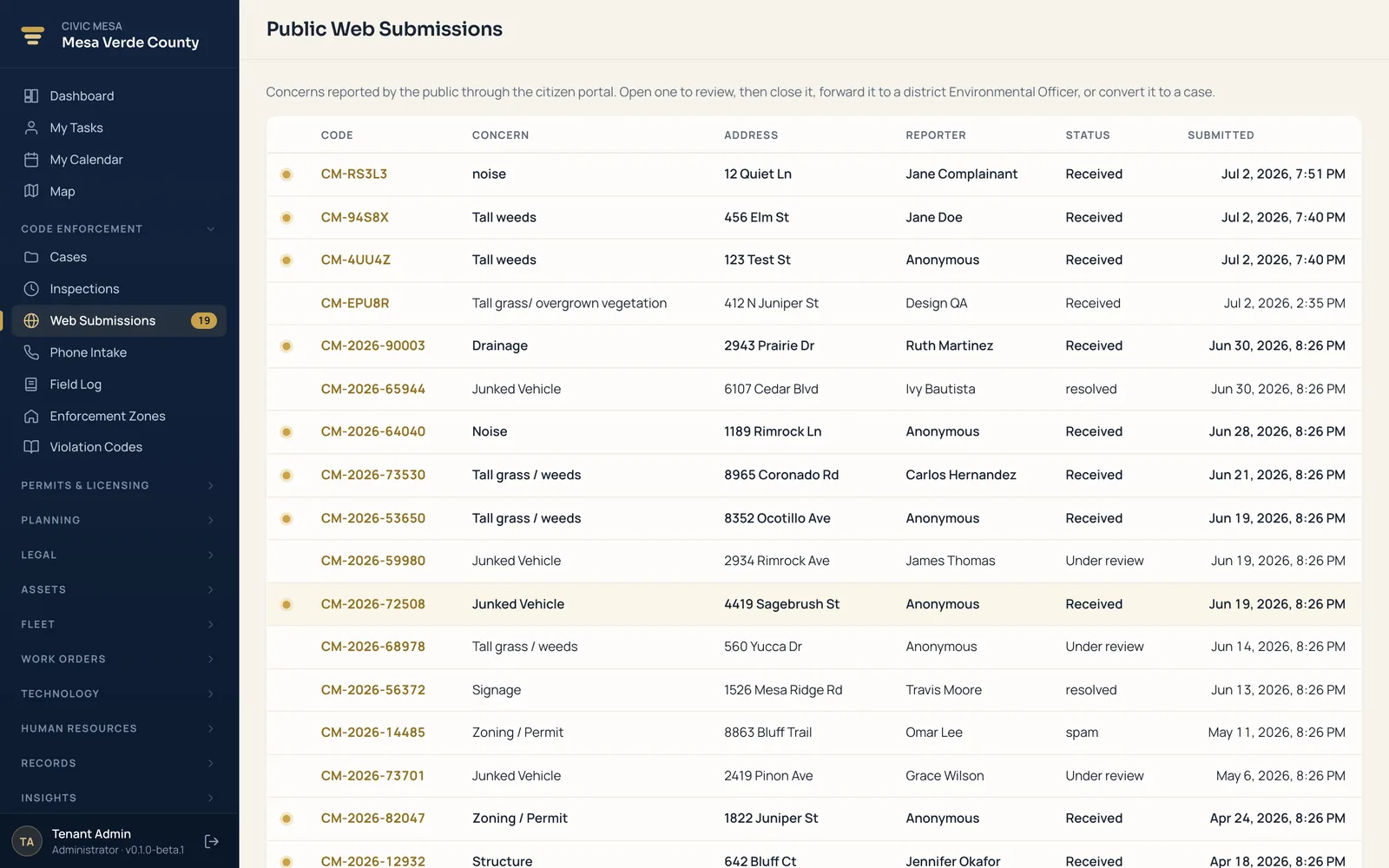Image resolution: width=1389 pixels, height=868 pixels.
Task: Expand the Records section
Action: tap(119, 763)
